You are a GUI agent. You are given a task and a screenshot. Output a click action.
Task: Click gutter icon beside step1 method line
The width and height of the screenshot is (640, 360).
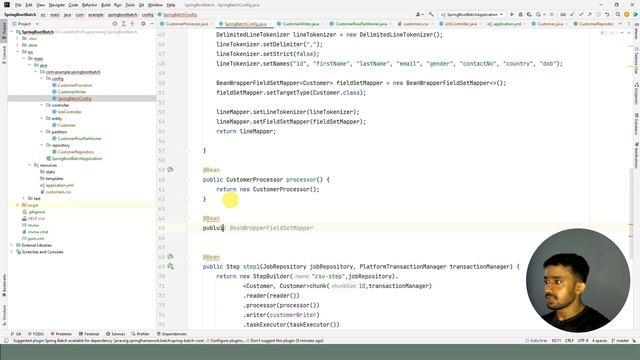coord(170,266)
